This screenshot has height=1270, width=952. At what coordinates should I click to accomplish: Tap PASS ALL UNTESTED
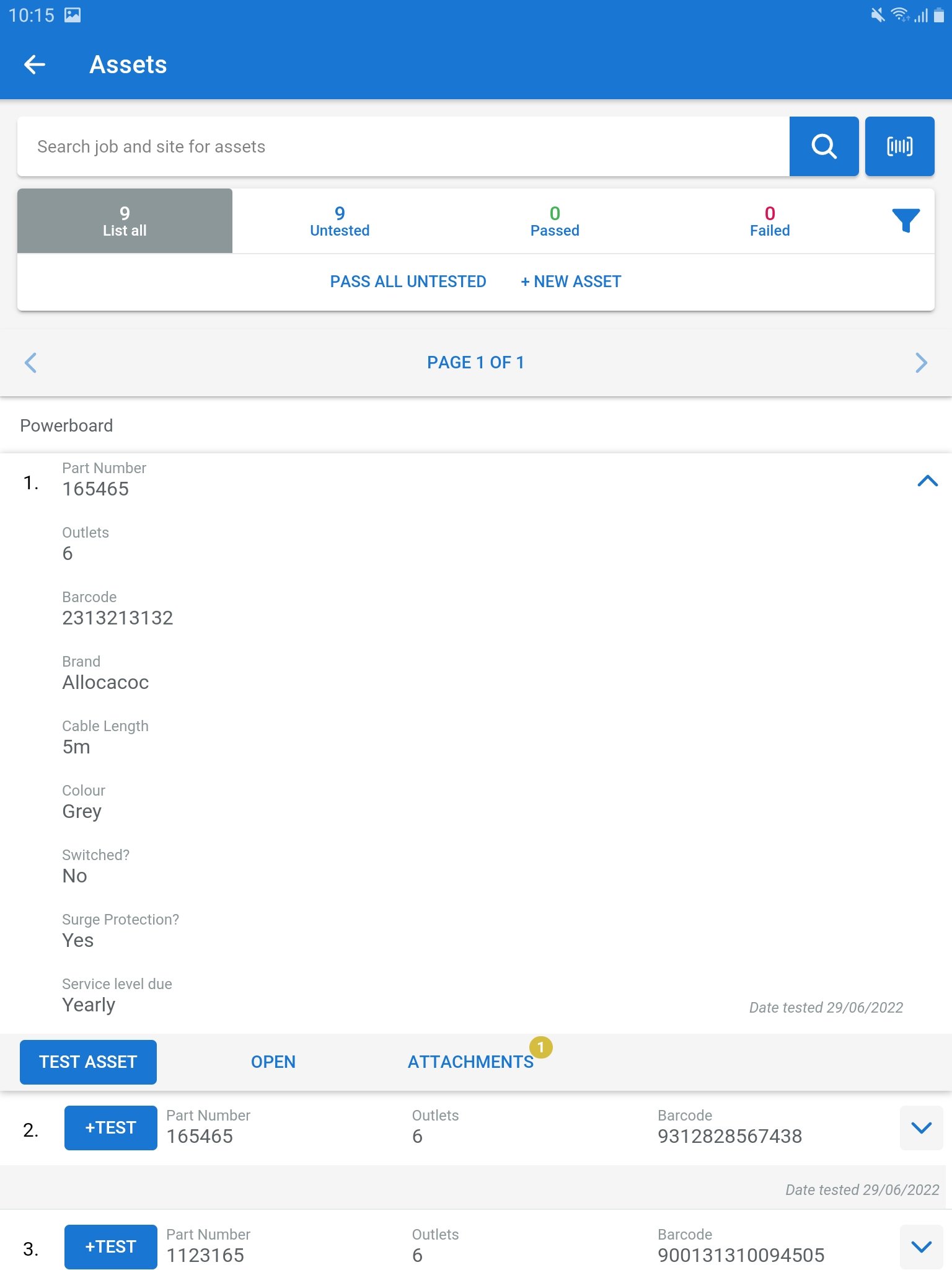(408, 282)
